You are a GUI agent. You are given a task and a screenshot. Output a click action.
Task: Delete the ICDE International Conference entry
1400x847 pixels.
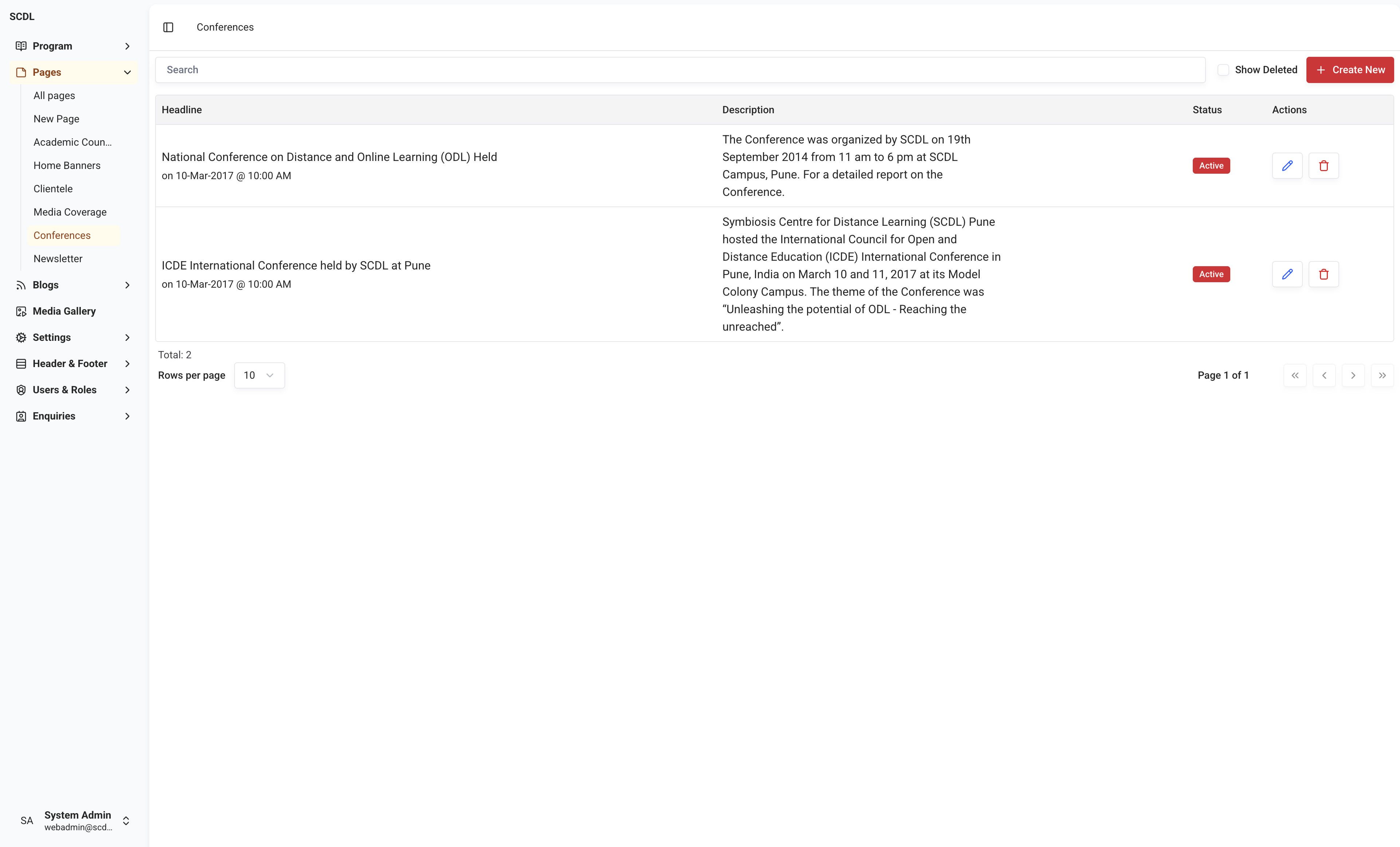[1323, 274]
